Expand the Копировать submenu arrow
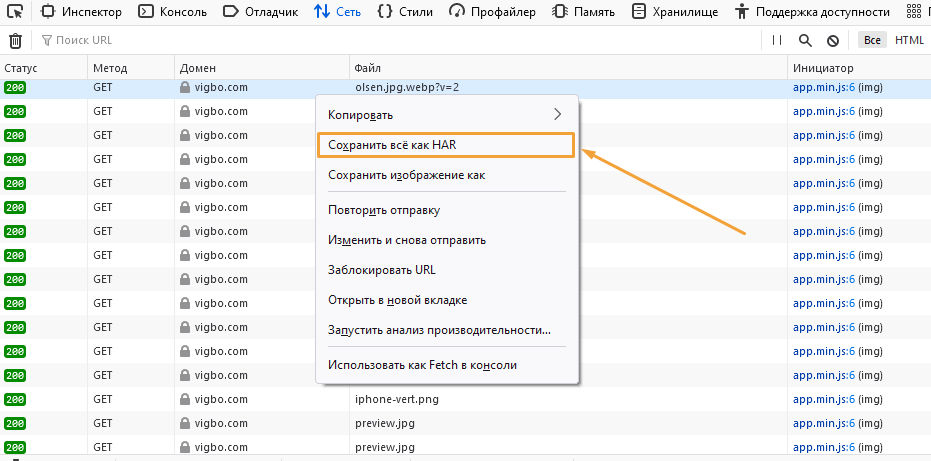The width and height of the screenshot is (931, 461). pos(557,115)
